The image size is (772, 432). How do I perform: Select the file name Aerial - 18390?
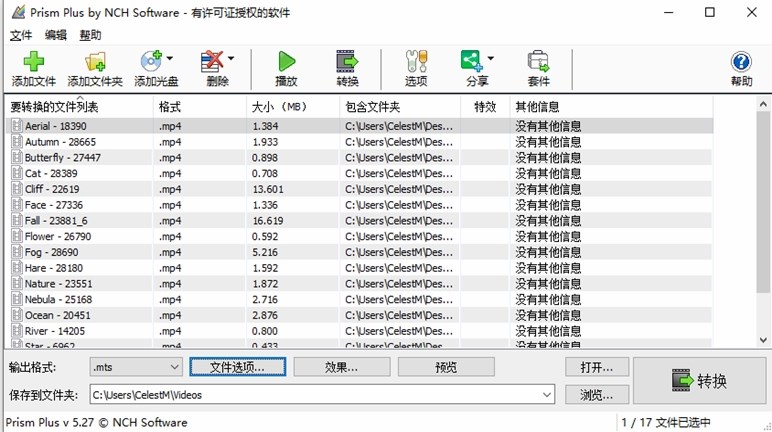click(x=56, y=126)
